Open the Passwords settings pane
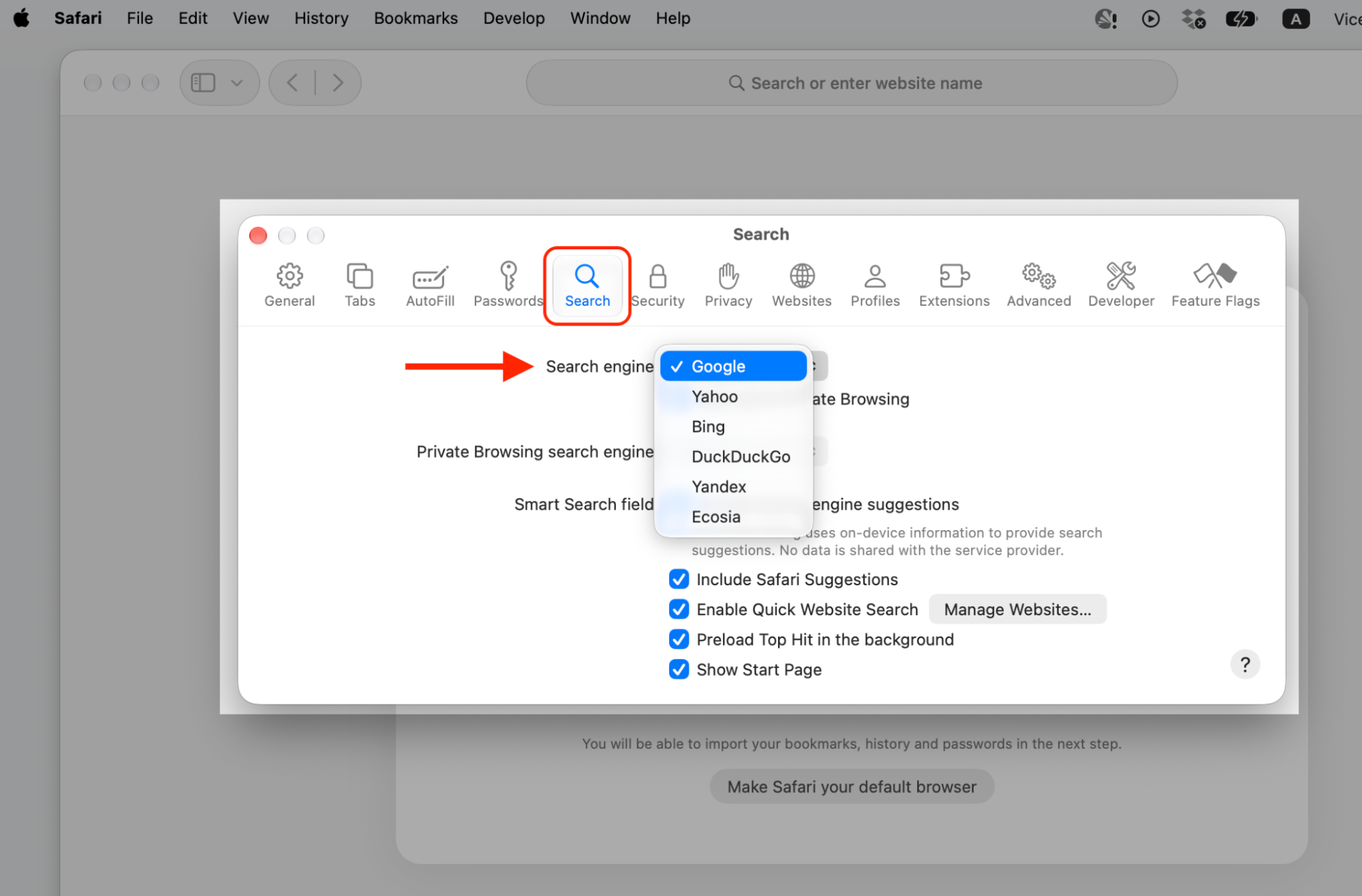Screen dimensions: 1362x896 point(508,285)
